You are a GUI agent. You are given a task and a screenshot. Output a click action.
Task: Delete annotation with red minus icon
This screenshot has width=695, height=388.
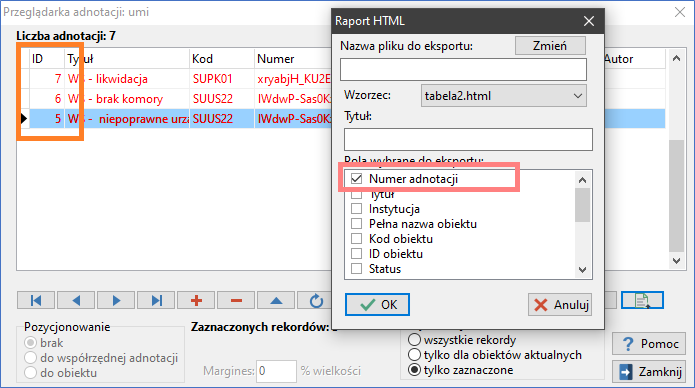click(x=236, y=300)
